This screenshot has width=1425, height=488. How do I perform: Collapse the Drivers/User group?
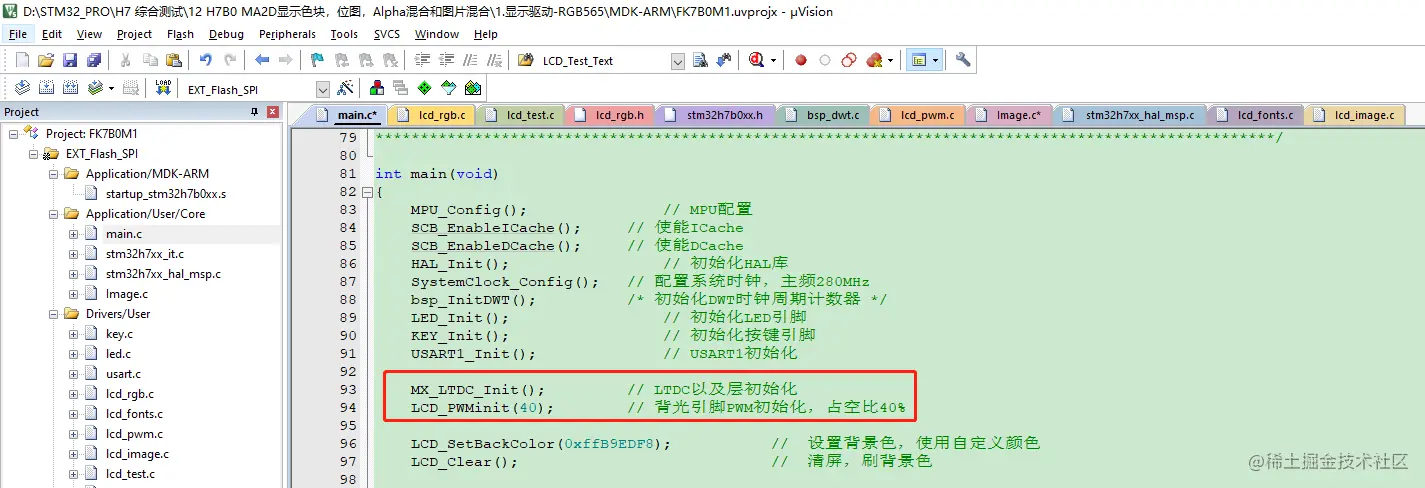point(53,314)
